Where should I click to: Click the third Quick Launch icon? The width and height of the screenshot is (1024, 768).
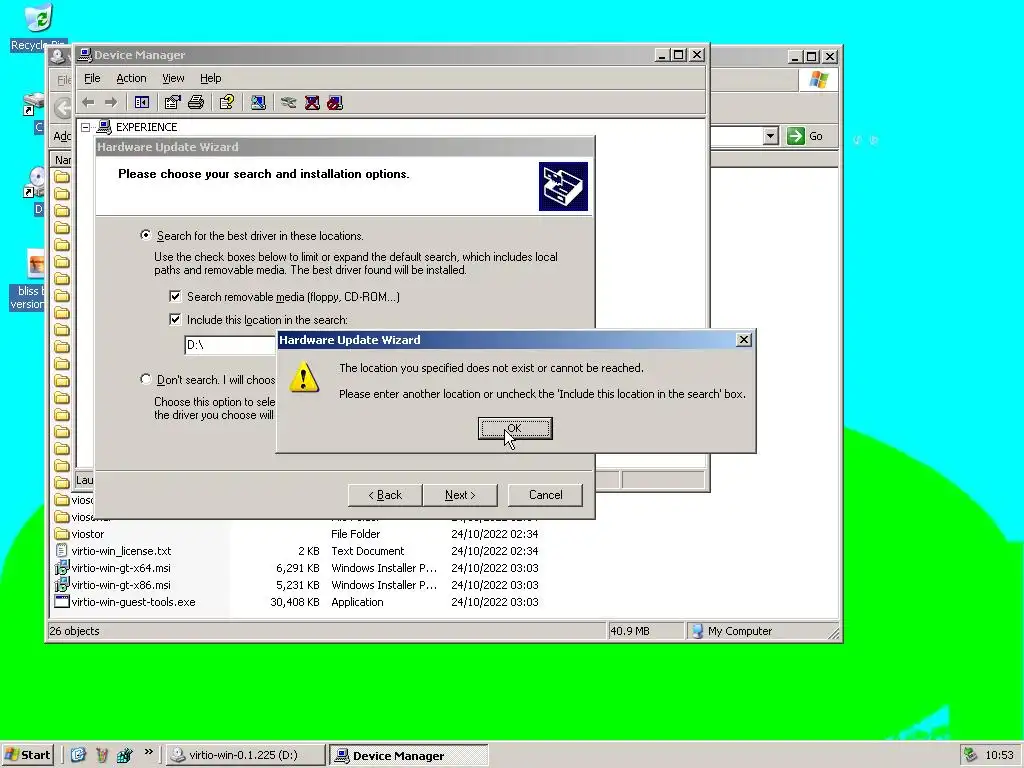[x=124, y=755]
